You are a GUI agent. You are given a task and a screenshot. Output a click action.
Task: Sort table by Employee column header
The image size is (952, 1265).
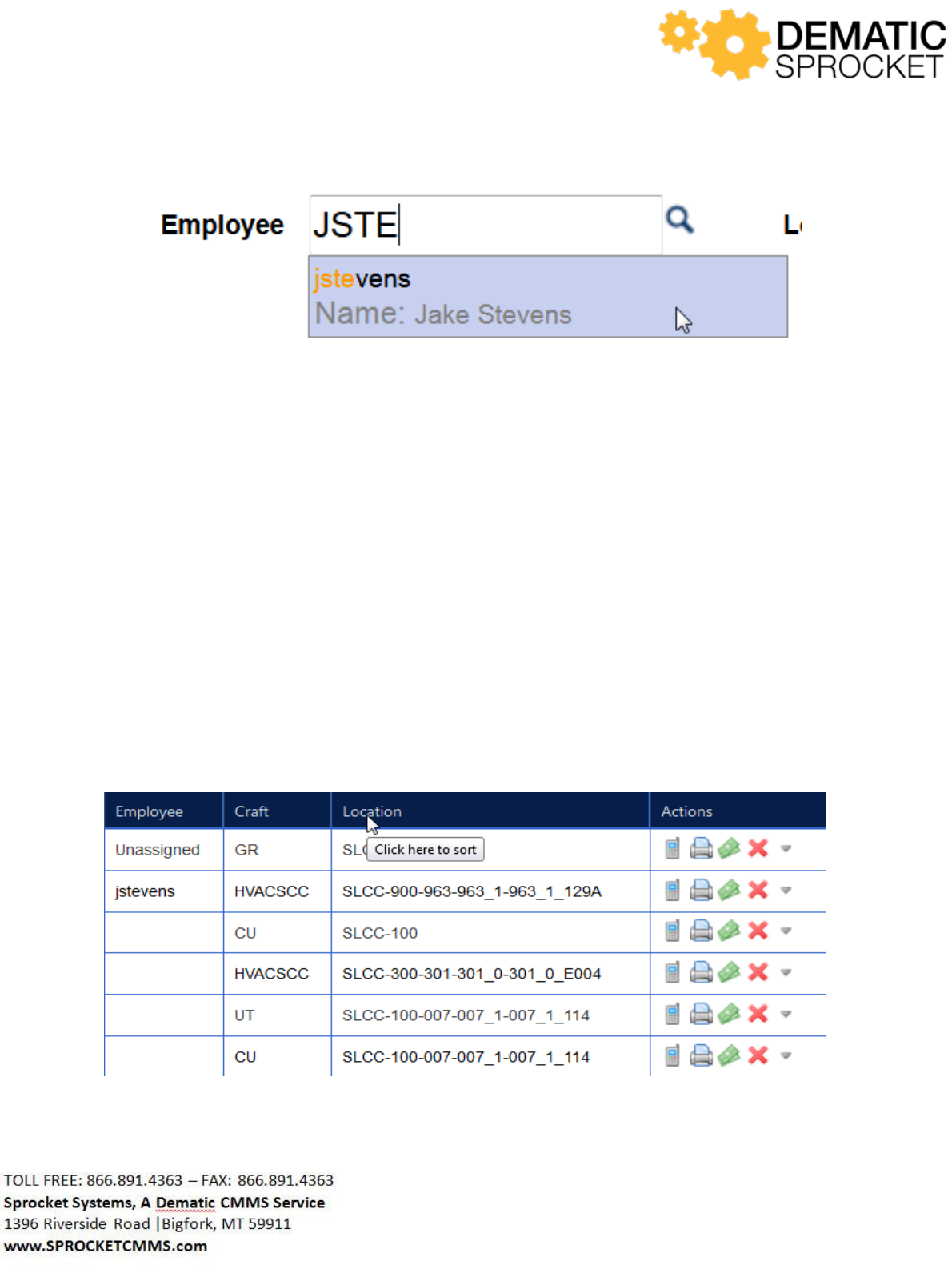pos(163,811)
